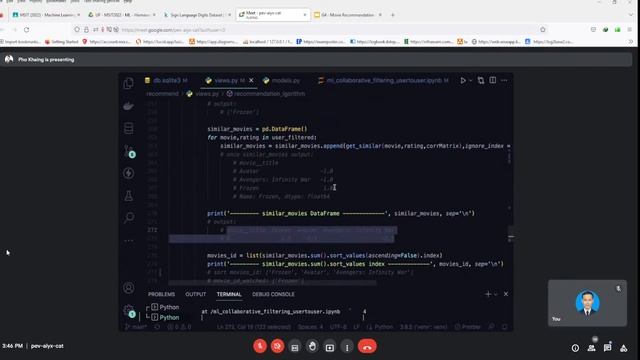Click the Spaces: 4 indentation setting
The width and height of the screenshot is (640, 360).
(310, 327)
